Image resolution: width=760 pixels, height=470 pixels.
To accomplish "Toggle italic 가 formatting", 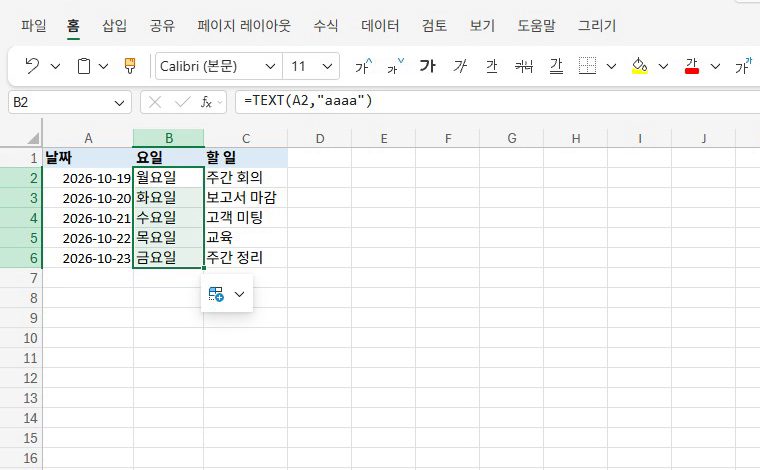I will [460, 66].
